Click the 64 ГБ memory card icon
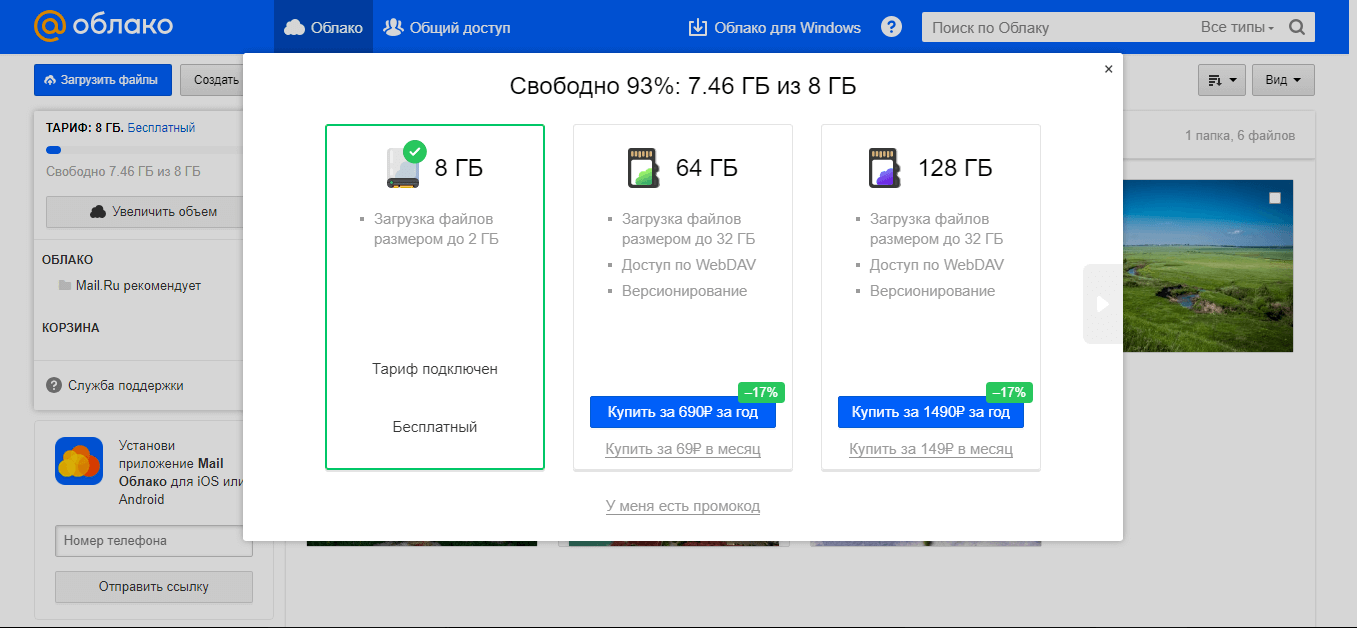1357x628 pixels. click(x=645, y=168)
